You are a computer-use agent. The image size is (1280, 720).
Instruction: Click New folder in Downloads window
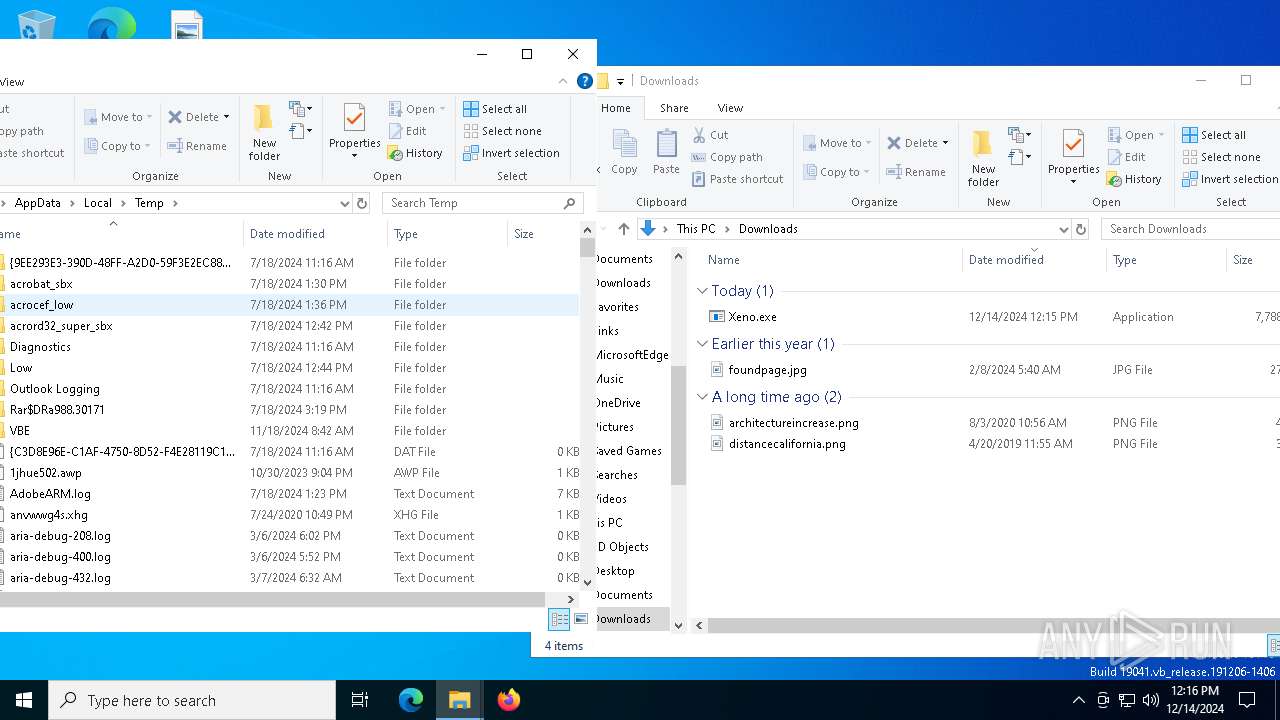983,158
